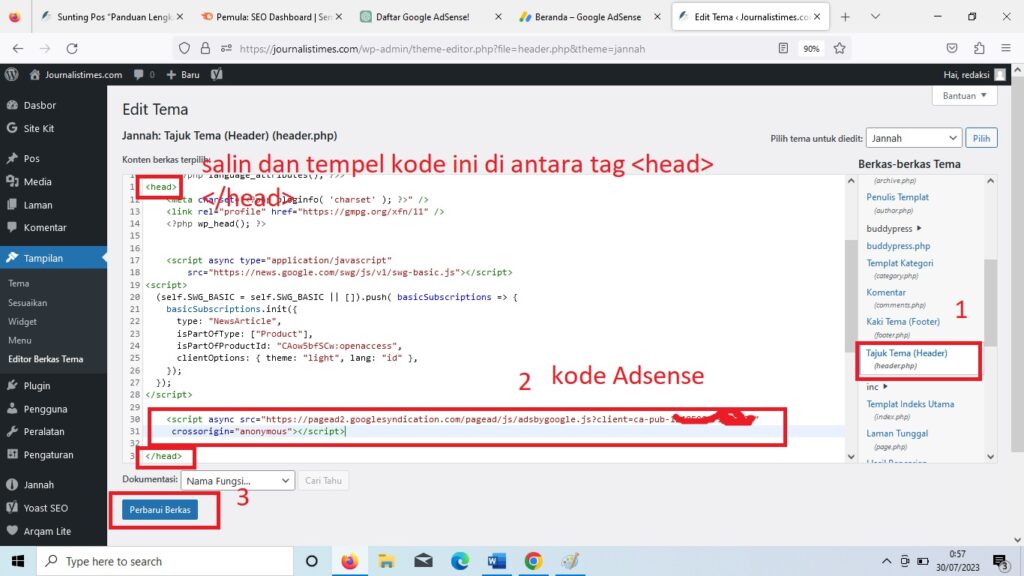Open the Bantuan help panel

[x=964, y=96]
